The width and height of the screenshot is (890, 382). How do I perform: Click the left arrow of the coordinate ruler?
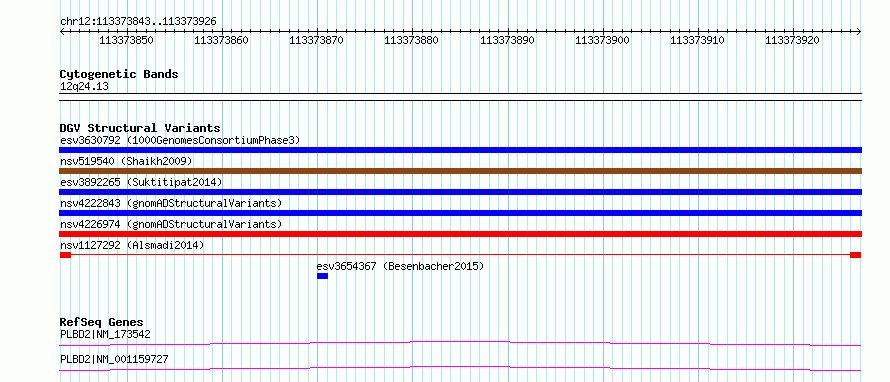tap(62, 32)
